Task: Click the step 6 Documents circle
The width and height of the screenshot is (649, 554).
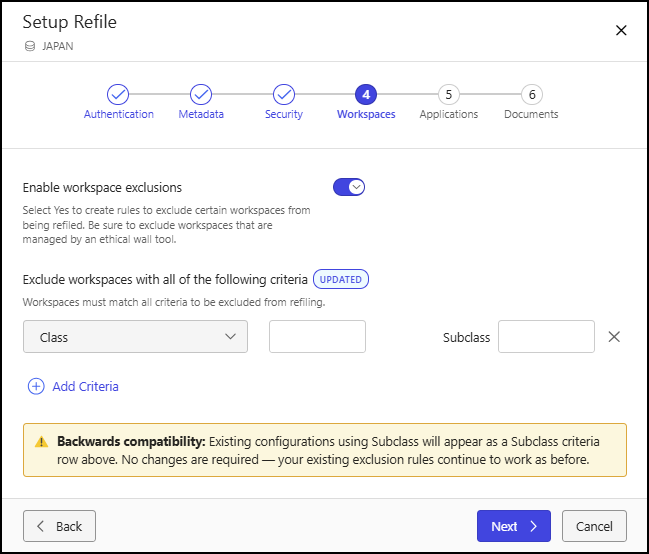Action: point(531,94)
